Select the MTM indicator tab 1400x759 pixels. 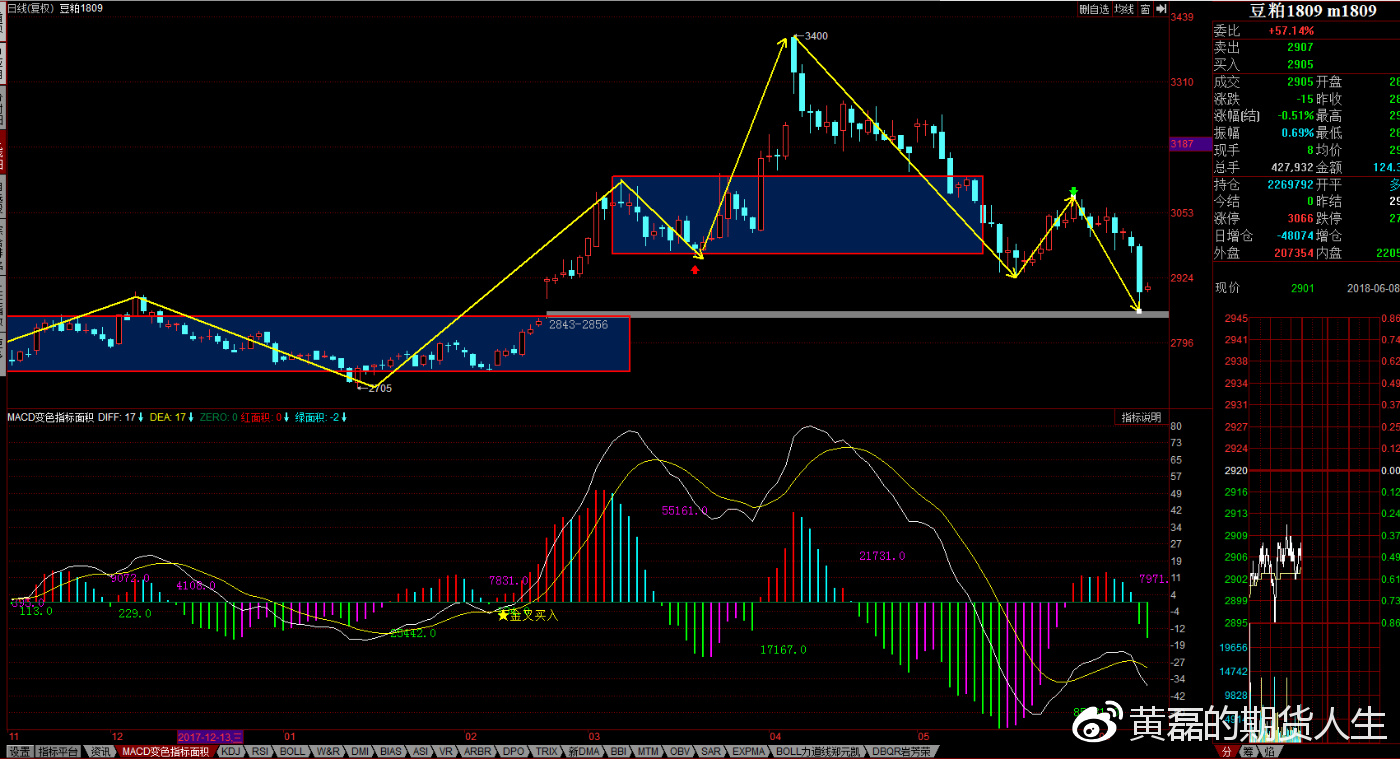coord(648,750)
